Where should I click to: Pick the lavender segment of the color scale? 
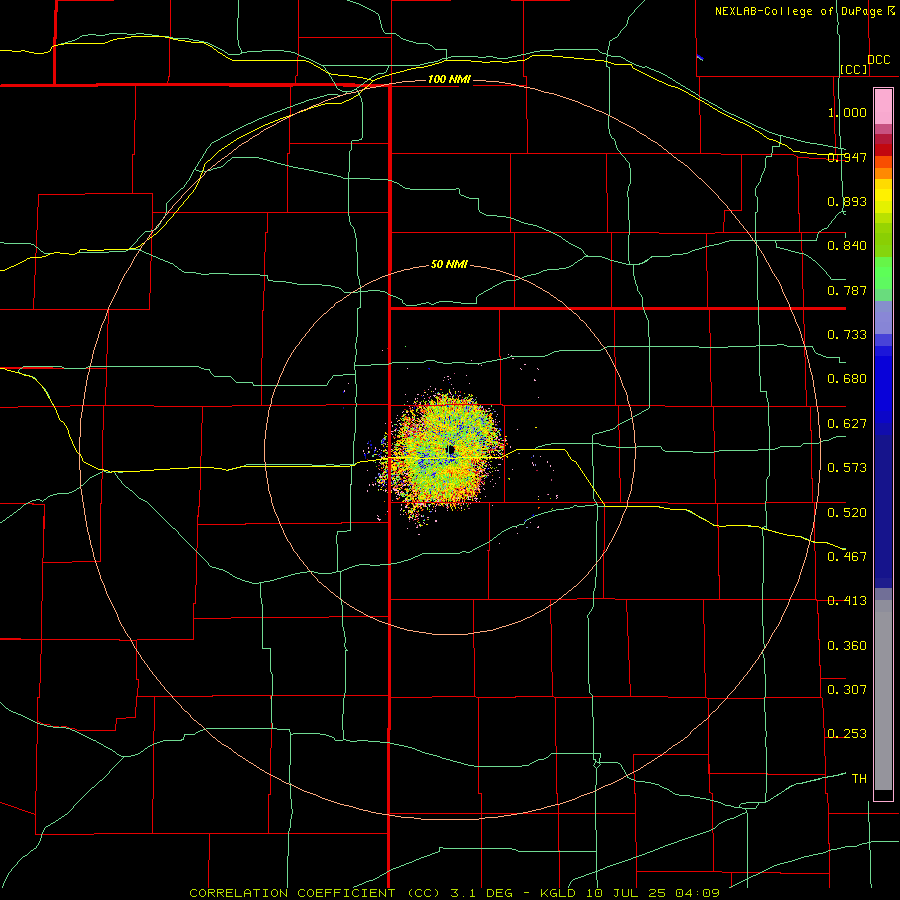(x=883, y=317)
